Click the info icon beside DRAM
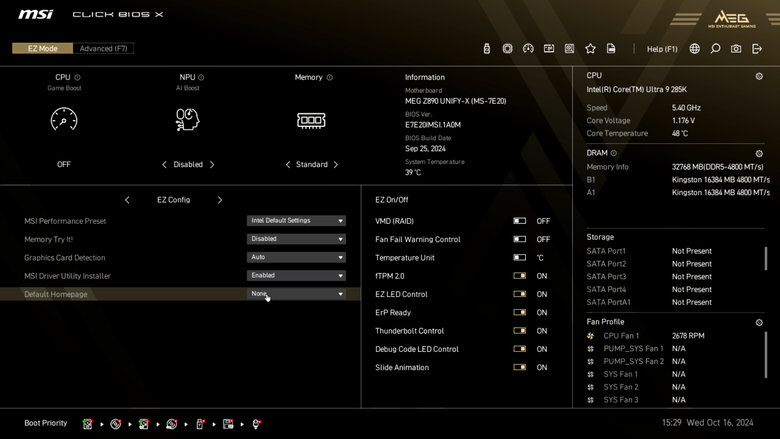 pyautogui.click(x=613, y=153)
